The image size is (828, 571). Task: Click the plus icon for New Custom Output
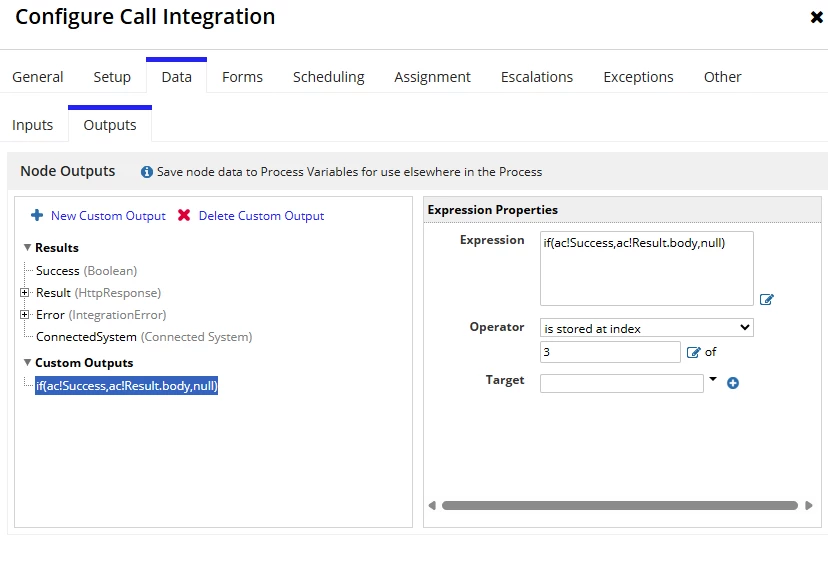coord(37,215)
